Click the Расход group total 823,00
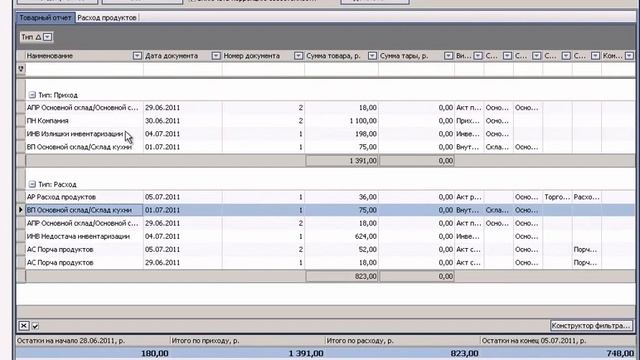Viewport: 640px width, 360px height. [x=342, y=276]
